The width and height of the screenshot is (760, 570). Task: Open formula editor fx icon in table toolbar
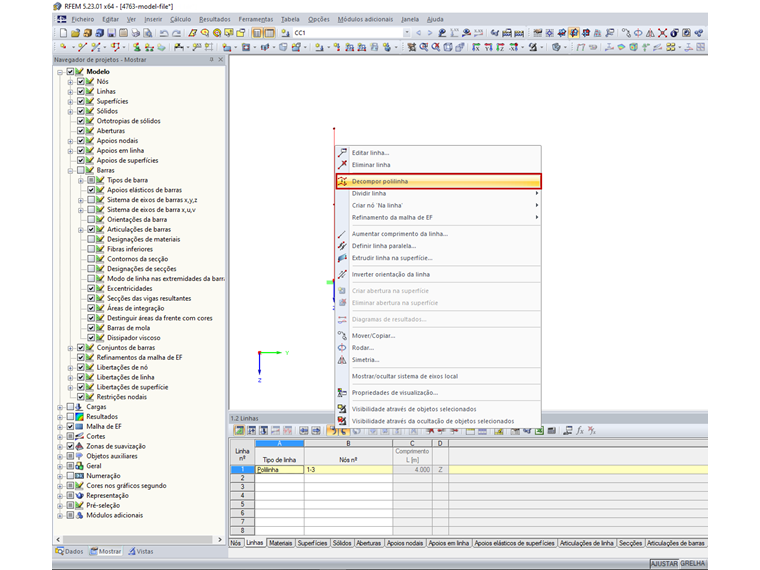click(x=580, y=430)
